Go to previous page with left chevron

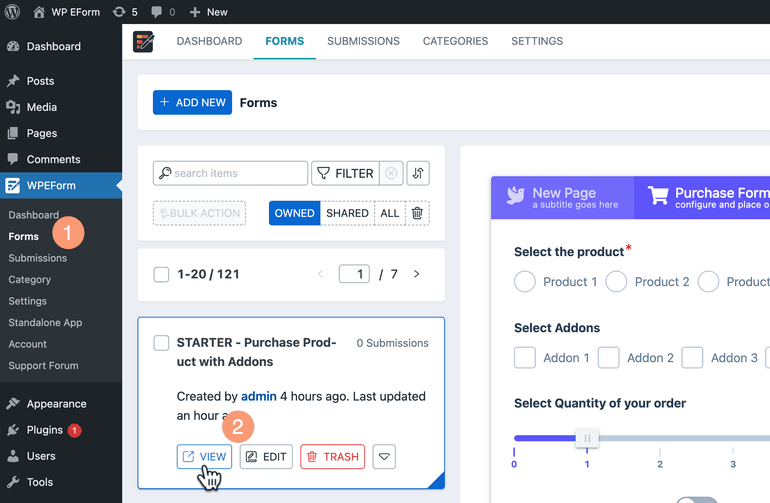coord(320,274)
